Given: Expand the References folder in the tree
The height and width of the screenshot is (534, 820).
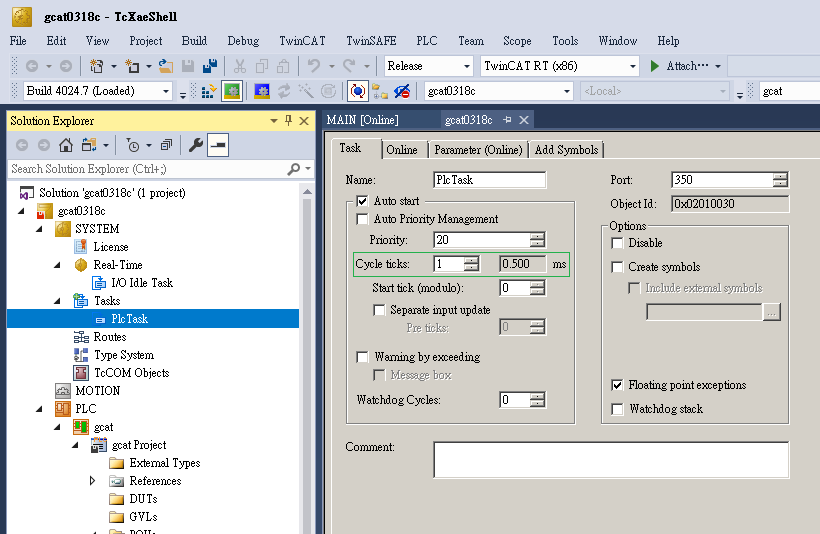Looking at the screenshot, I should click(x=93, y=481).
